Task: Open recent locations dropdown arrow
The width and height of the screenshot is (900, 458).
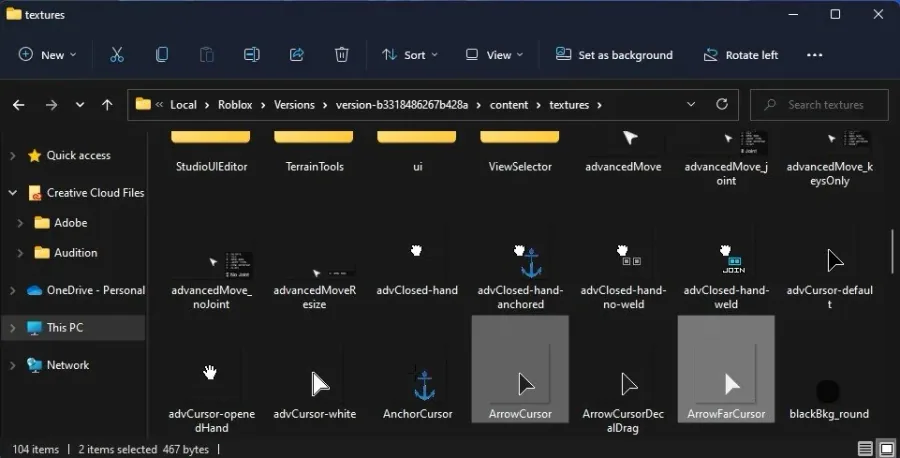Action: (80, 105)
